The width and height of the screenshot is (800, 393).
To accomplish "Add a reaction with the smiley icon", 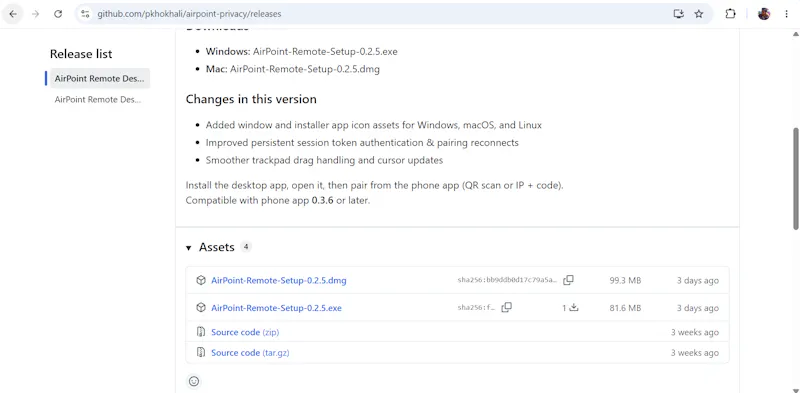I will (x=194, y=381).
